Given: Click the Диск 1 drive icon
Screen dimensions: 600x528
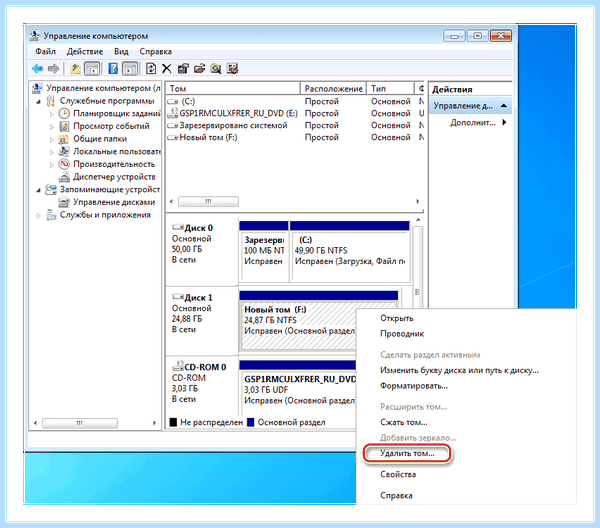Looking at the screenshot, I should [178, 297].
